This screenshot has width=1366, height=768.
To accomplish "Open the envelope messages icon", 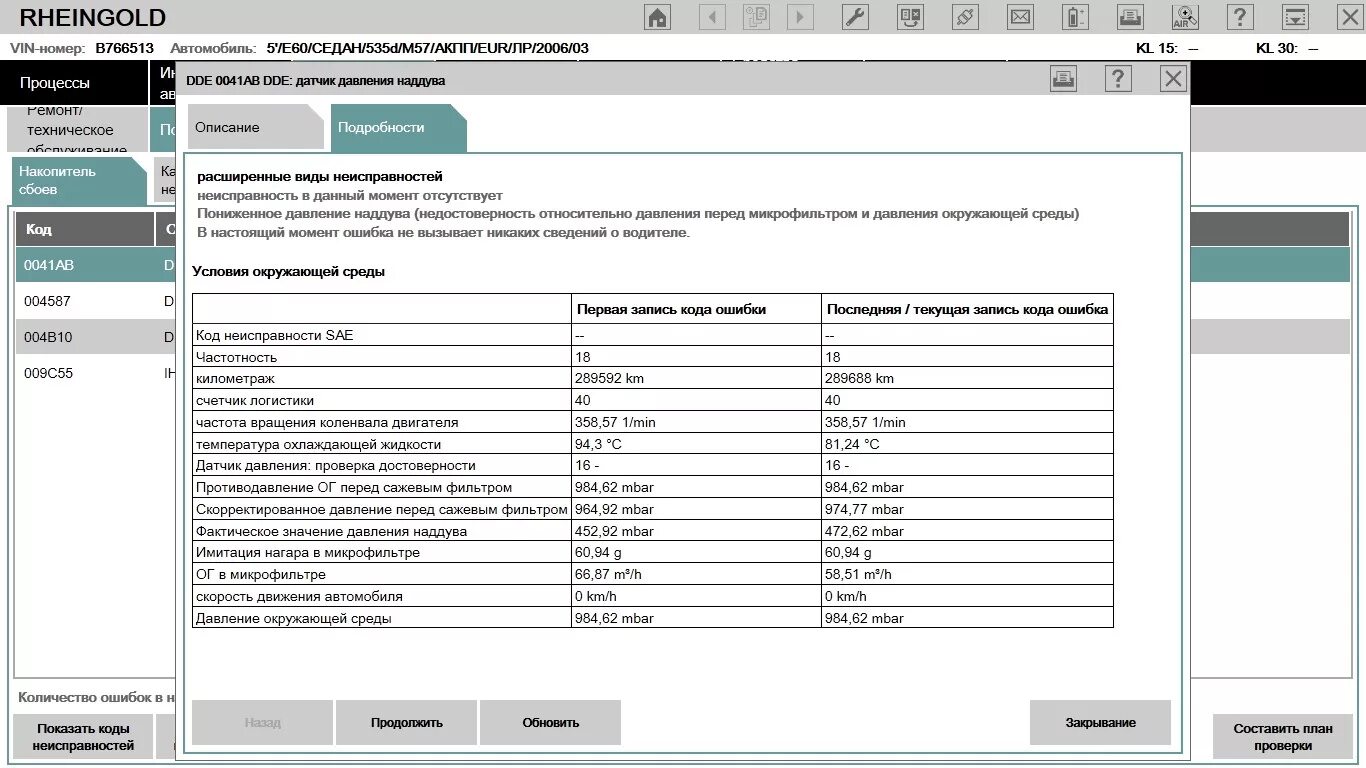I will tap(1020, 17).
